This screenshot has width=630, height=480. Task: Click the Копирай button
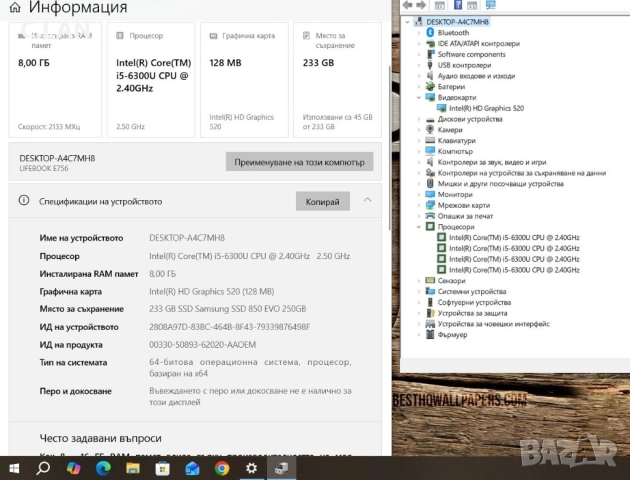click(x=323, y=201)
